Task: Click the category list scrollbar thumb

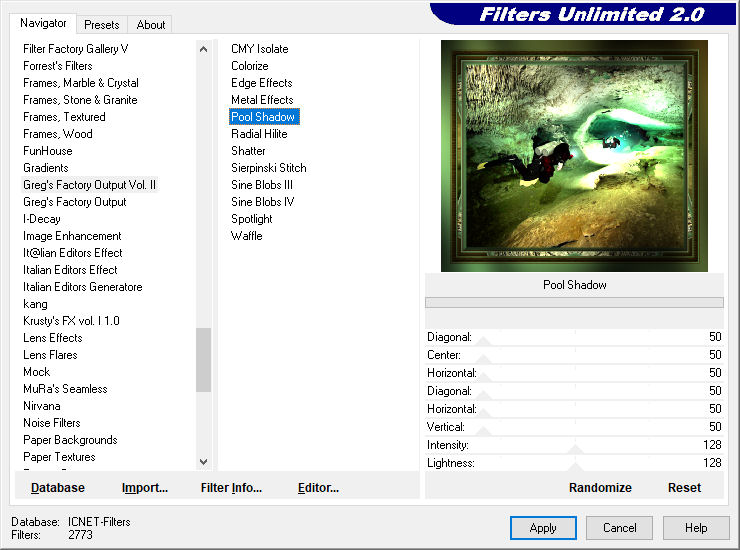Action: [x=203, y=360]
